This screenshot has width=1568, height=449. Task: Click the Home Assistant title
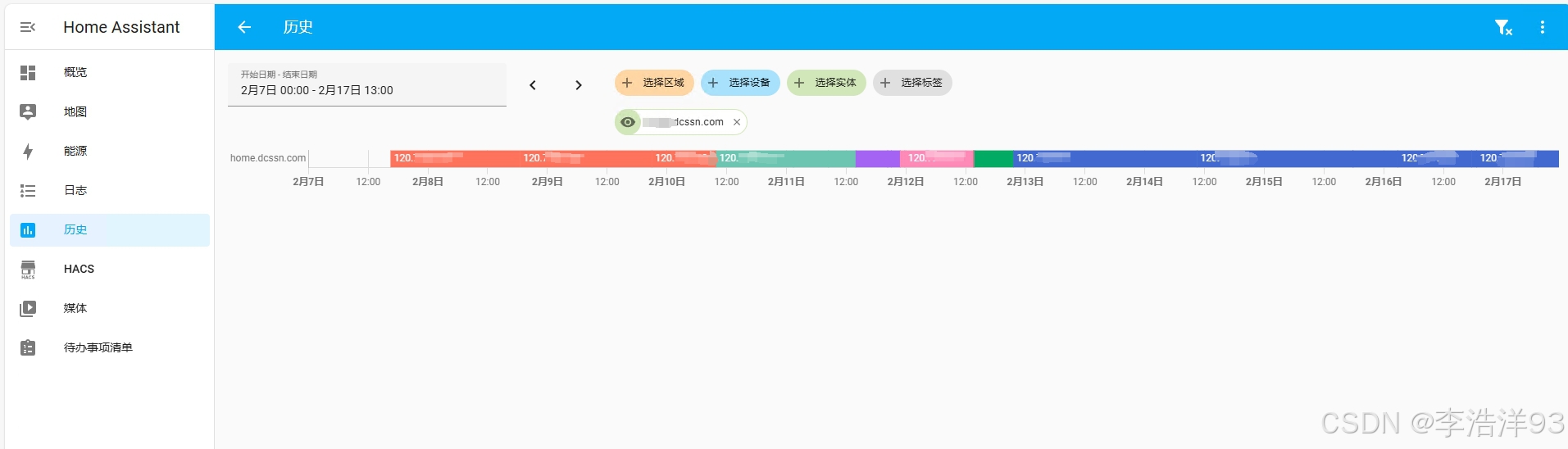(121, 27)
